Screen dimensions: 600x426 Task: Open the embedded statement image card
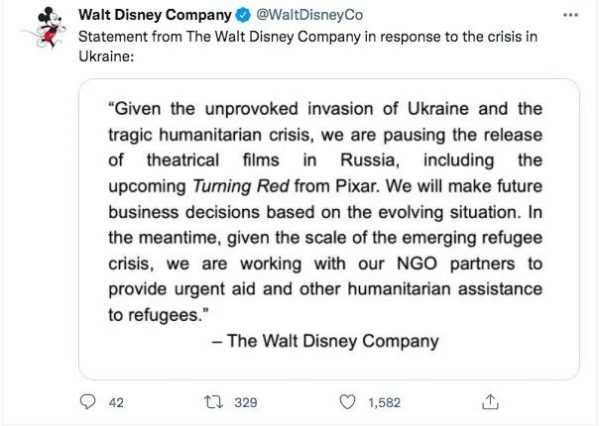tap(329, 229)
